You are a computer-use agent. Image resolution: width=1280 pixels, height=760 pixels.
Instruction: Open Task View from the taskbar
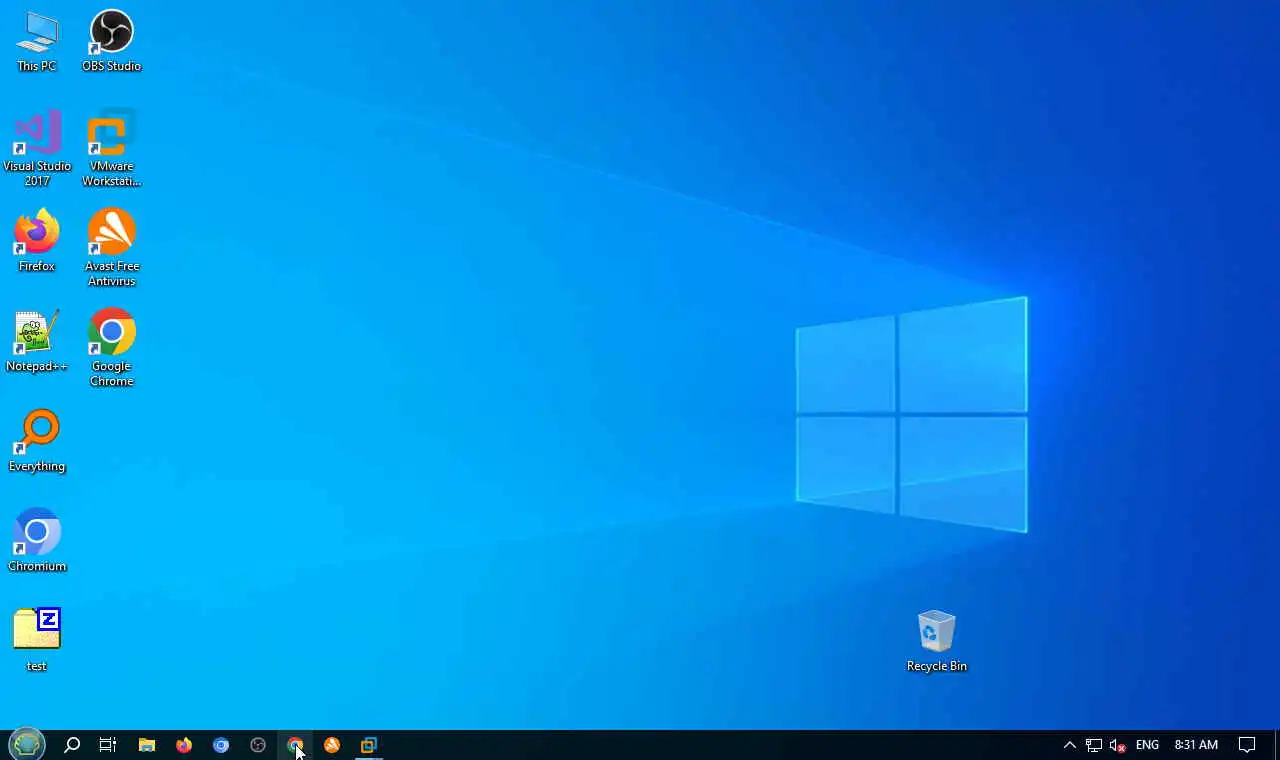[108, 745]
